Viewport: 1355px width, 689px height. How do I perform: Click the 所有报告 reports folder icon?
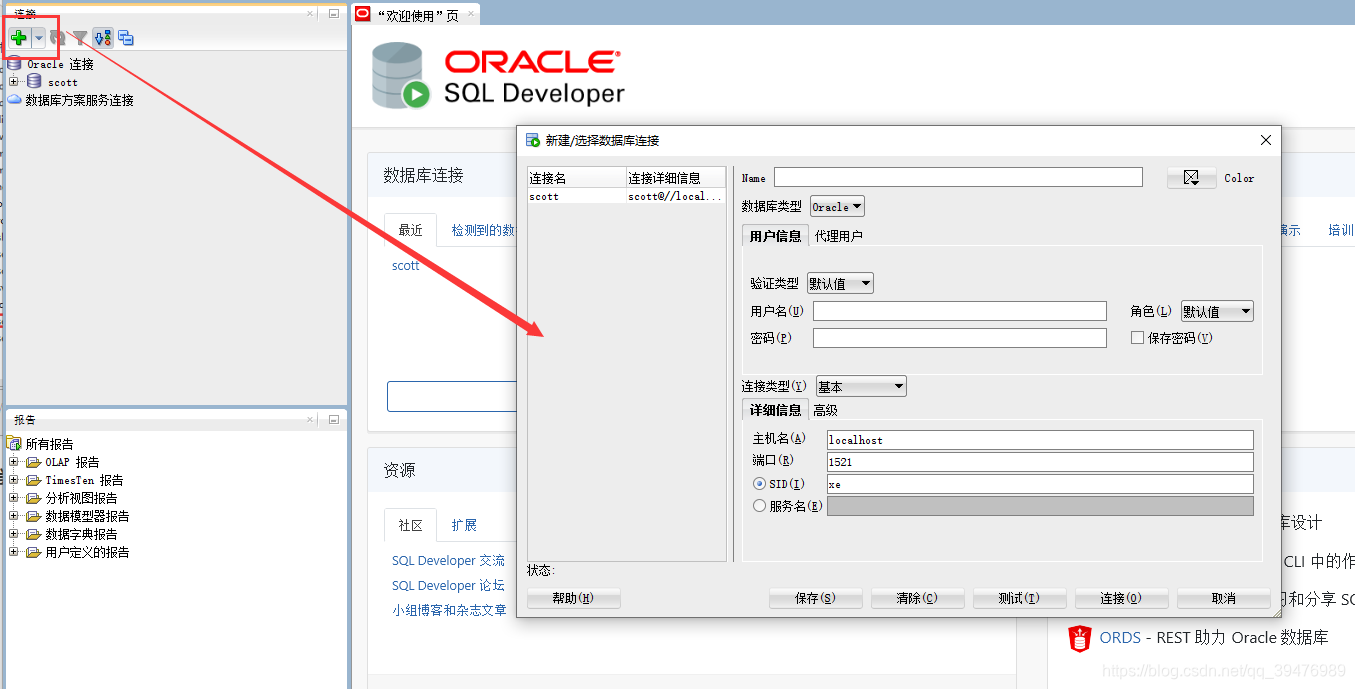pos(14,443)
